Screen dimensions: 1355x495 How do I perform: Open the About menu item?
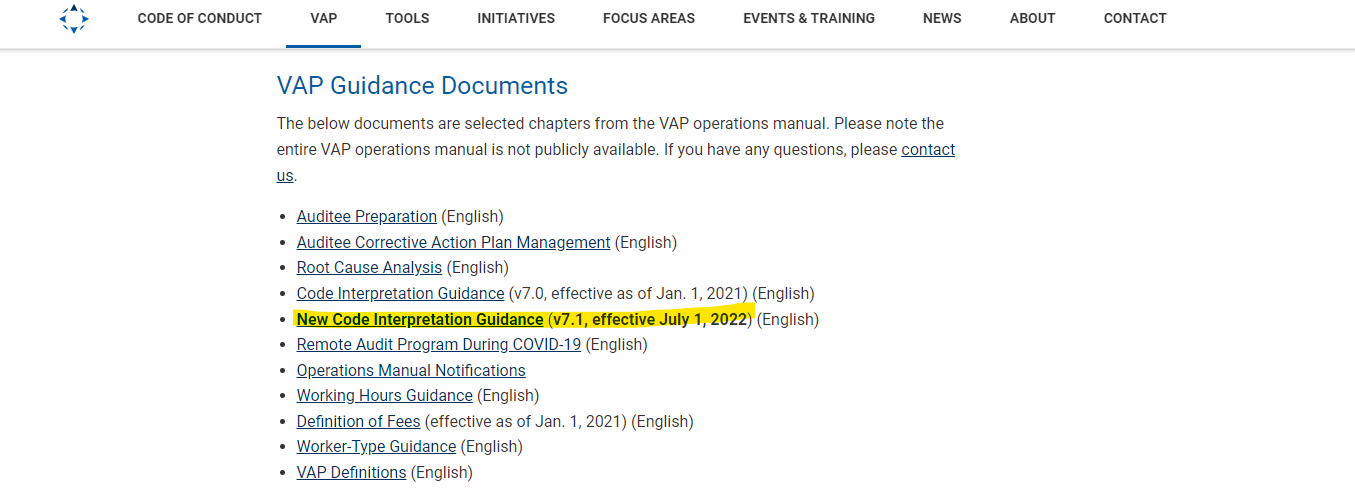[x=1033, y=18]
